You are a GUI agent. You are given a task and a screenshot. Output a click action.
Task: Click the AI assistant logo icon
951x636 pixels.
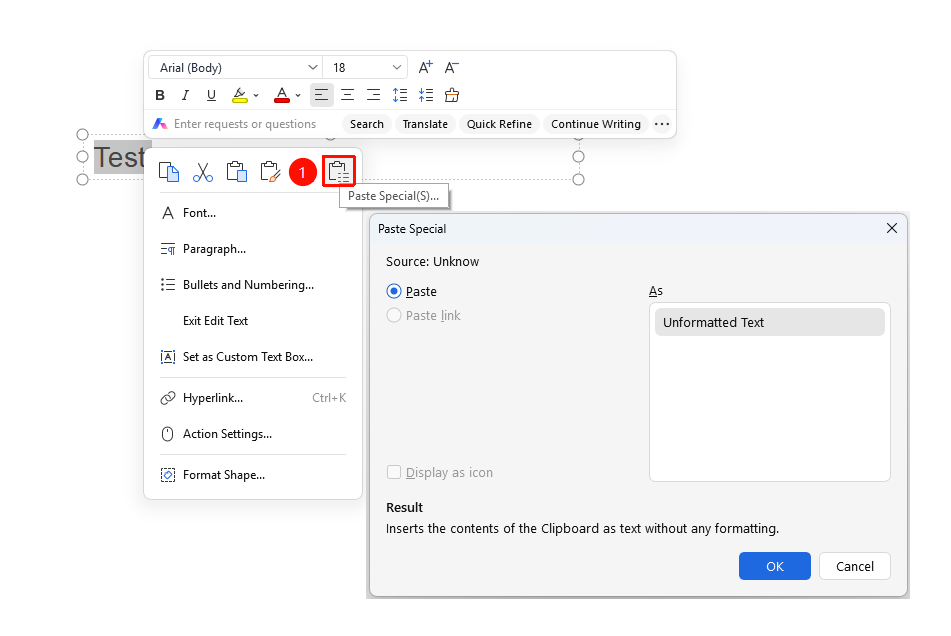tap(160, 124)
